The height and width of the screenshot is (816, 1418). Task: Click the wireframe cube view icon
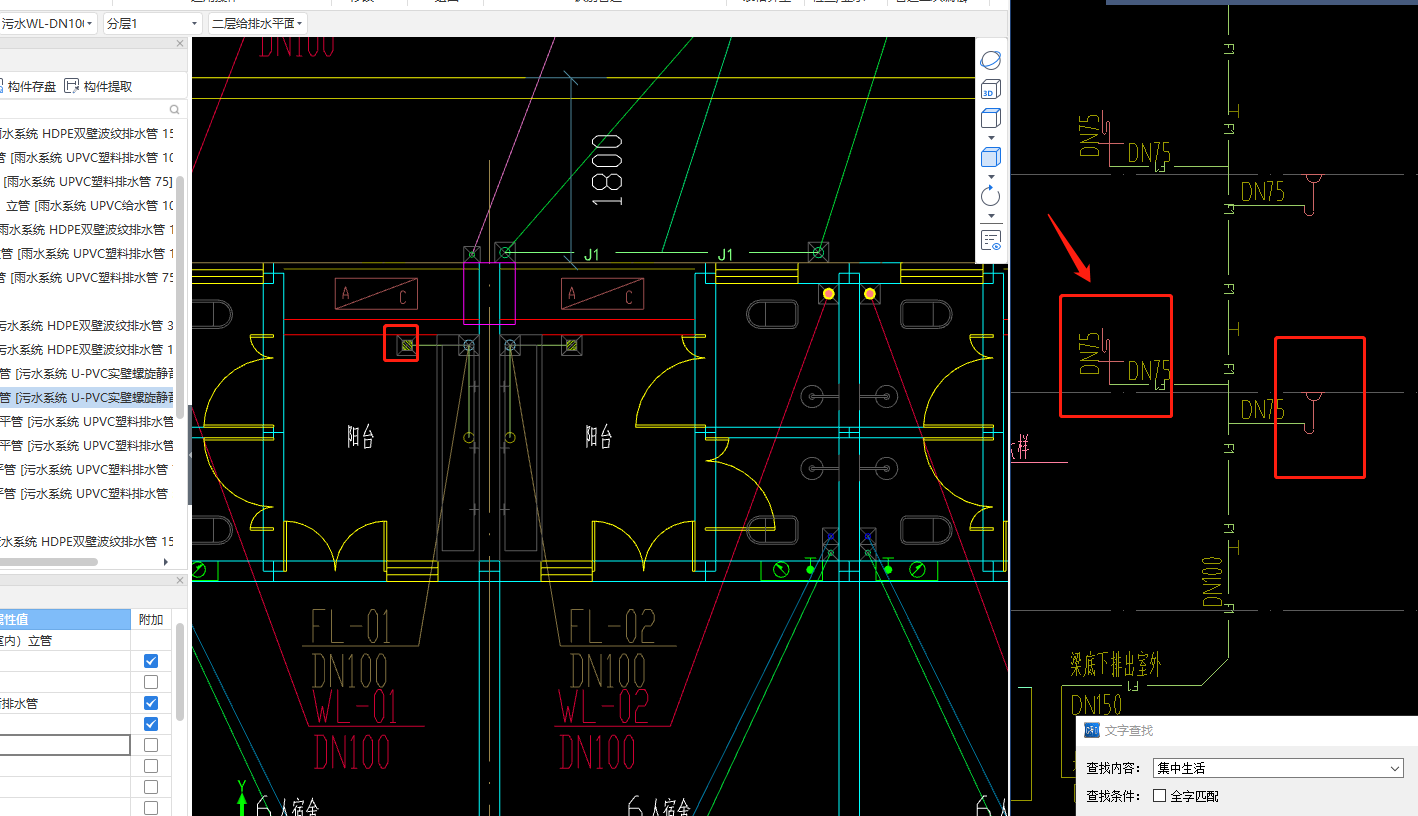(x=990, y=119)
